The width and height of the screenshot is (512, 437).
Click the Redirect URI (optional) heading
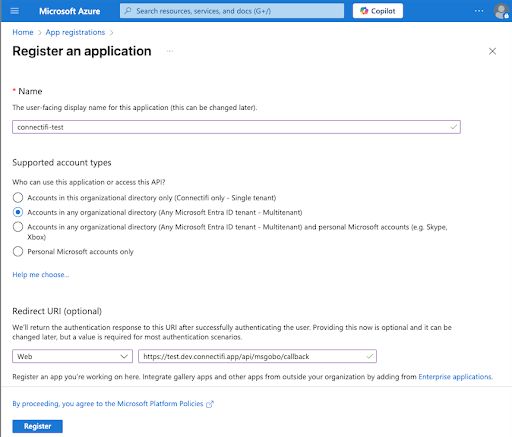click(57, 311)
